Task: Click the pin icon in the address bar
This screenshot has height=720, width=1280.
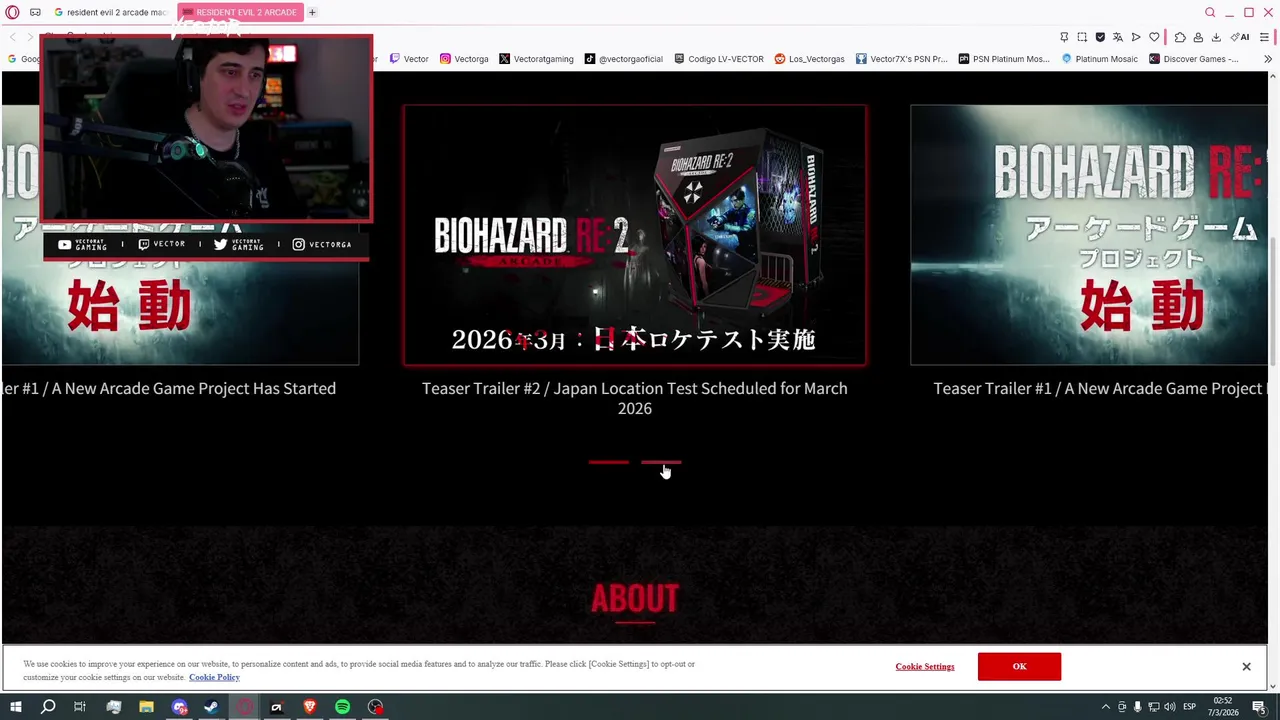Action: click(1064, 37)
